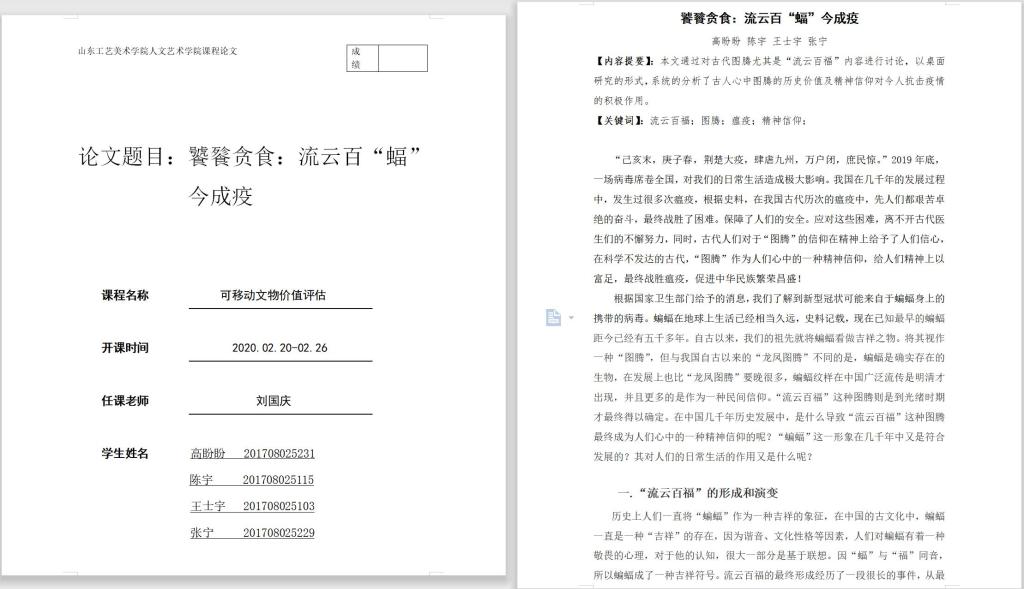This screenshot has width=1024, height=589.
Task: Click the section heading 一.“流云百福”的形成和演变
Action: tap(697, 493)
